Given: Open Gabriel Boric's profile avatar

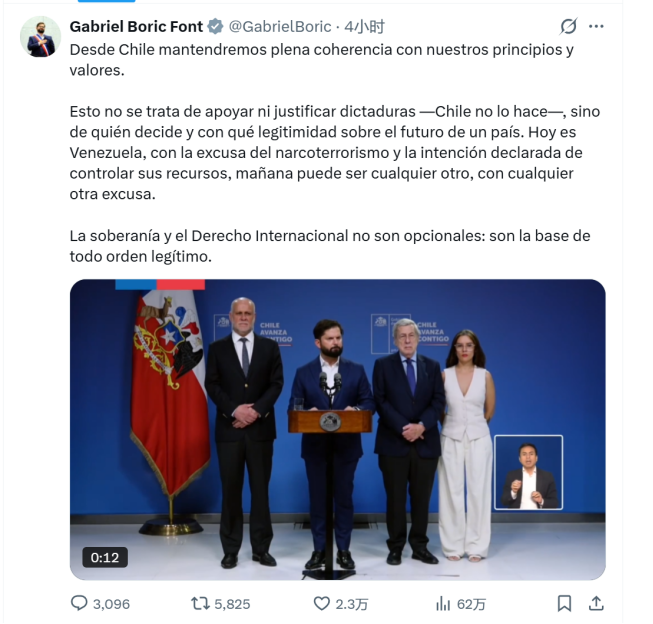Looking at the screenshot, I should [x=40, y=37].
